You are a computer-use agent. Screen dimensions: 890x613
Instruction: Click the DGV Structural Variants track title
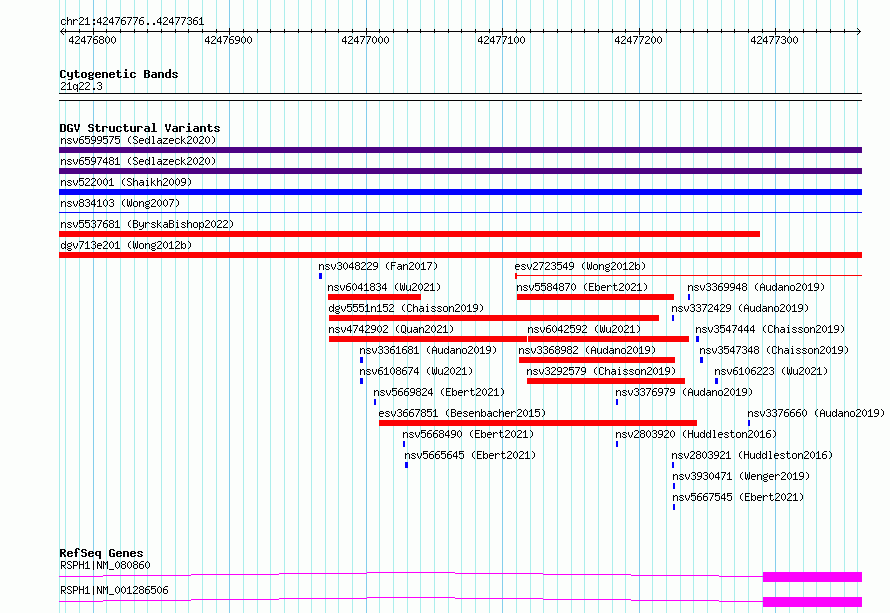click(139, 128)
